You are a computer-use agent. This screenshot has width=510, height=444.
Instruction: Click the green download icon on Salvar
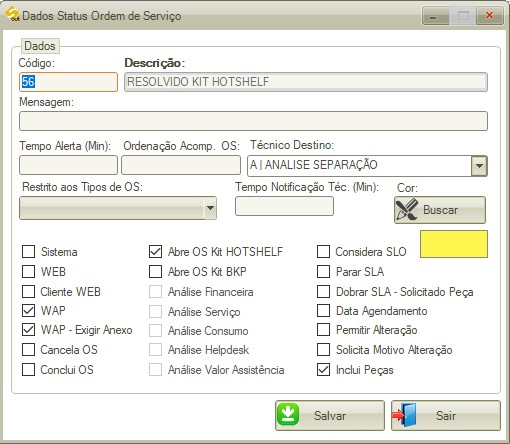pyautogui.click(x=288, y=415)
